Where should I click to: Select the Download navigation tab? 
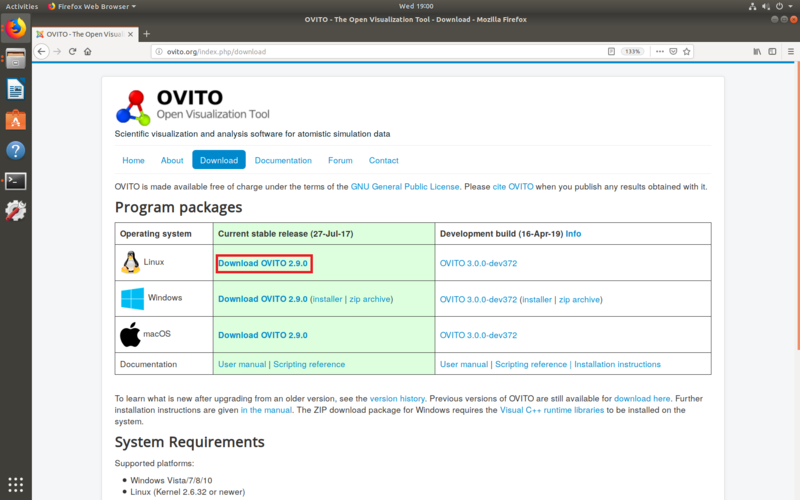pos(219,160)
